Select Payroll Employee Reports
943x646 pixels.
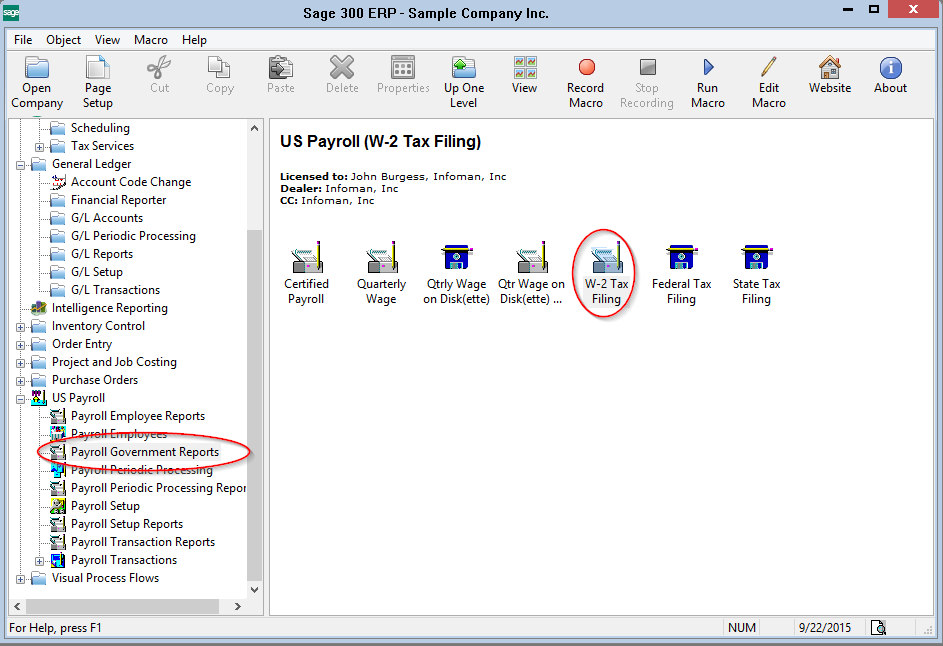(138, 416)
